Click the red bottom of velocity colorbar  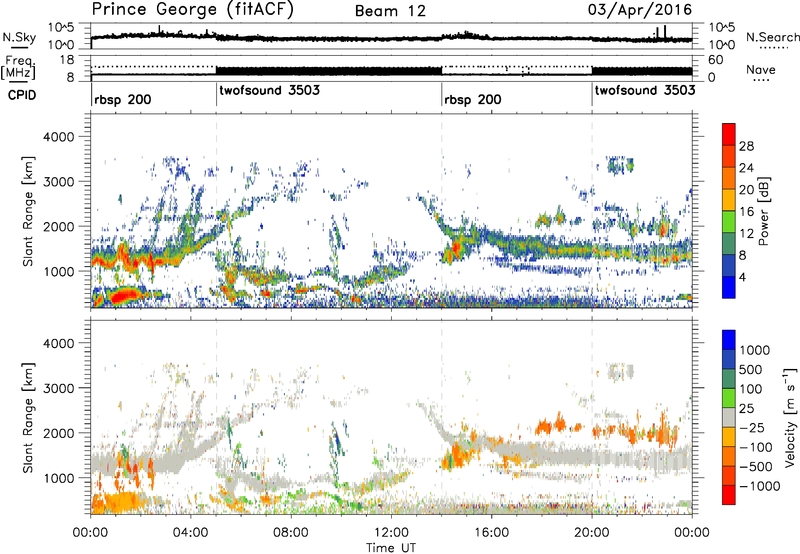click(x=729, y=495)
